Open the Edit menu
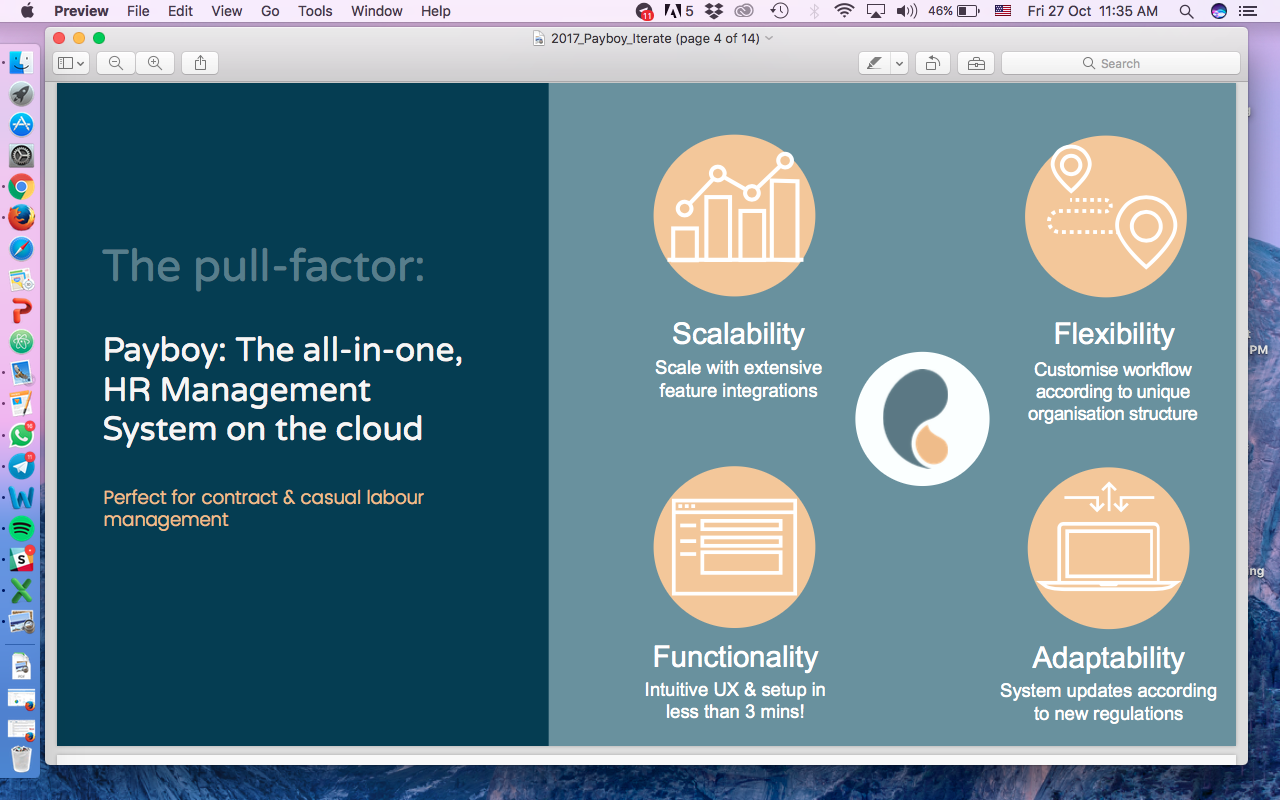The image size is (1280, 800). [180, 11]
